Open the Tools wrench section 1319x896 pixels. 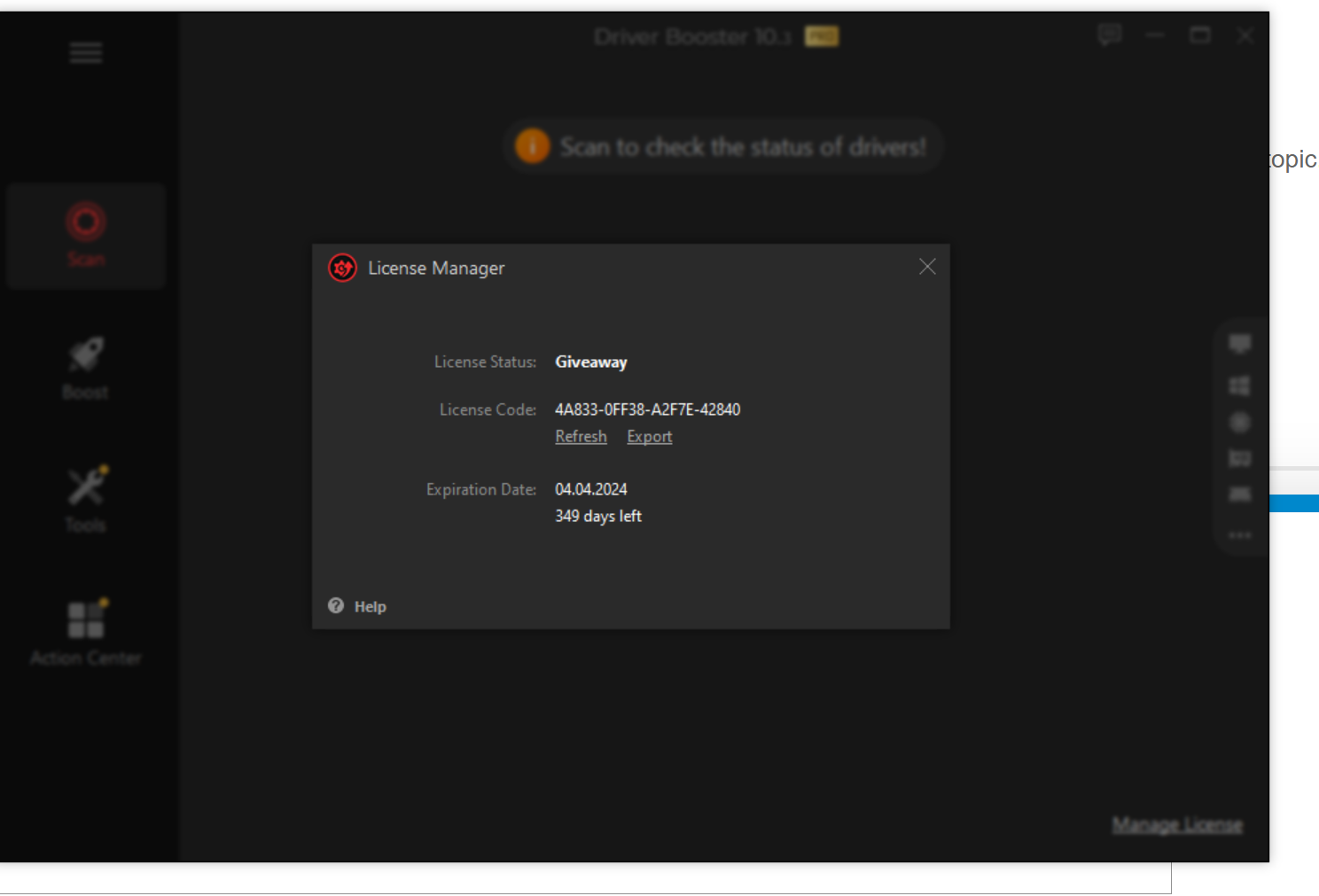[x=86, y=499]
